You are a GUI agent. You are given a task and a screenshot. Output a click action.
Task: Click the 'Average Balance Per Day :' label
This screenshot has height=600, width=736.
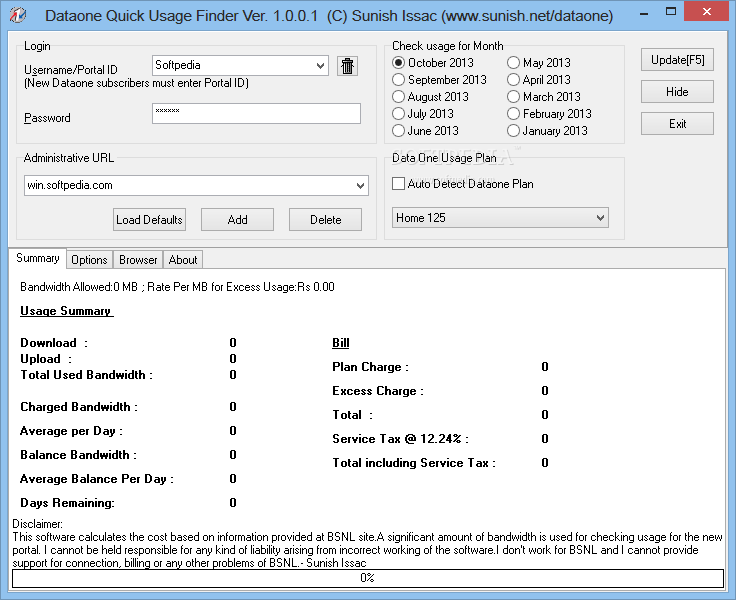pyautogui.click(x=97, y=479)
